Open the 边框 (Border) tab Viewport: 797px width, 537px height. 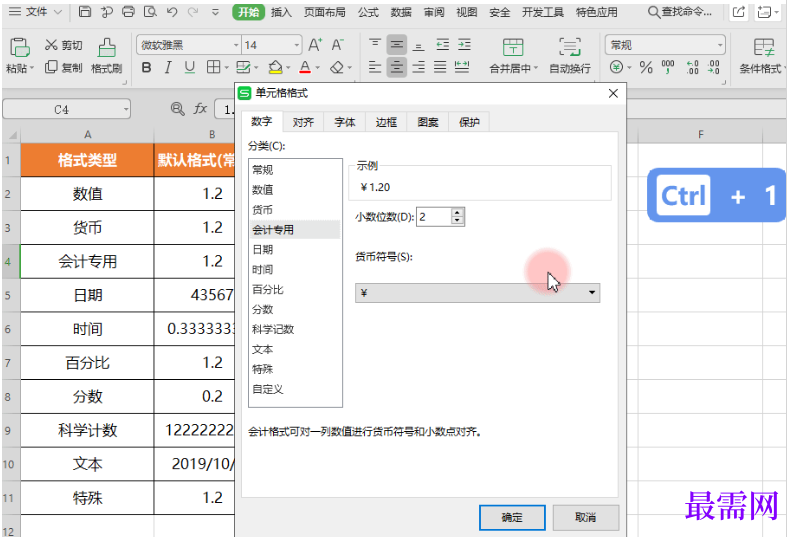click(386, 122)
